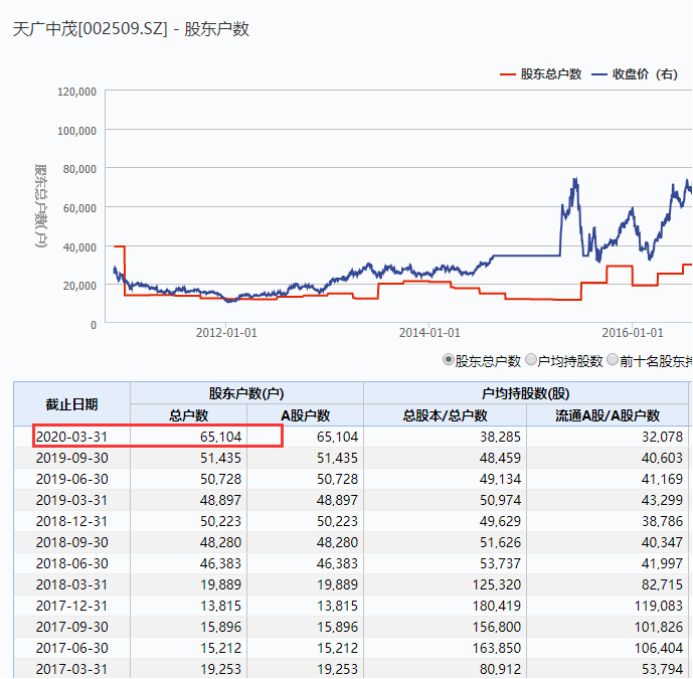This screenshot has height=679, width=693.
Task: Click the 总股本/总户数 column header
Action: point(445,415)
